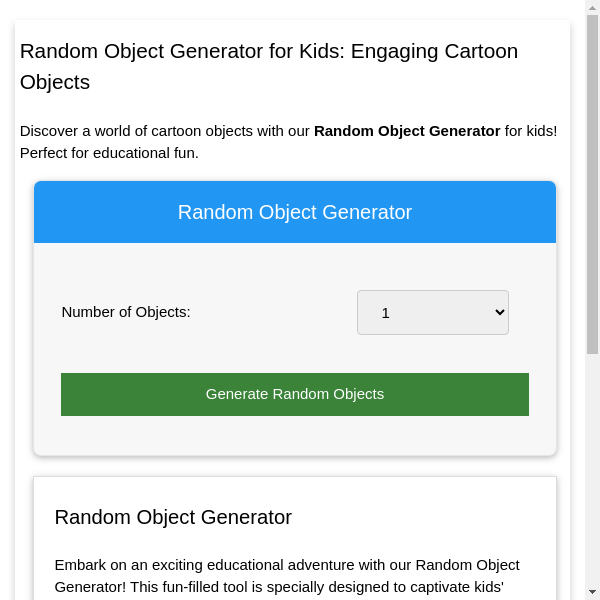This screenshot has height=600, width=600.
Task: Open the Number of Objects dropdown
Action: pyautogui.click(x=432, y=312)
